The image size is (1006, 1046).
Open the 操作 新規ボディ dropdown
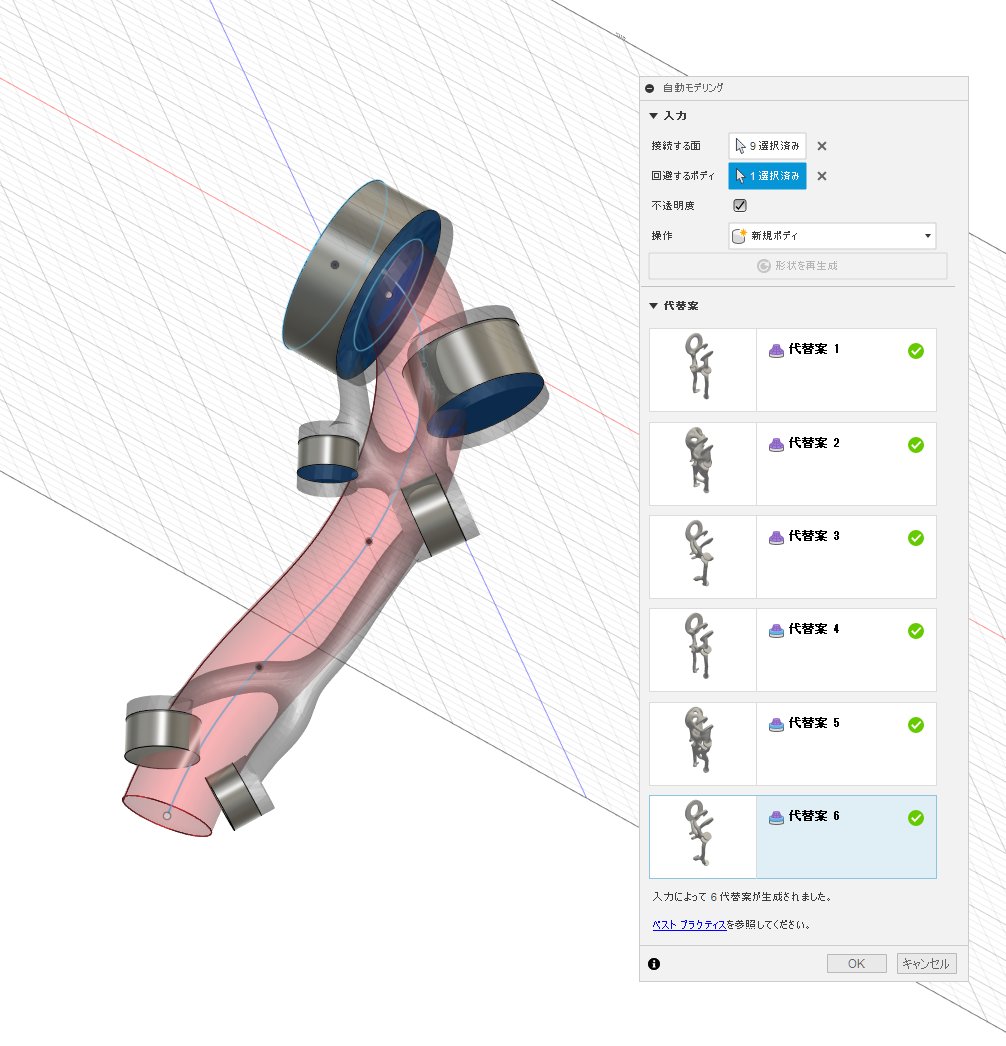tap(832, 235)
